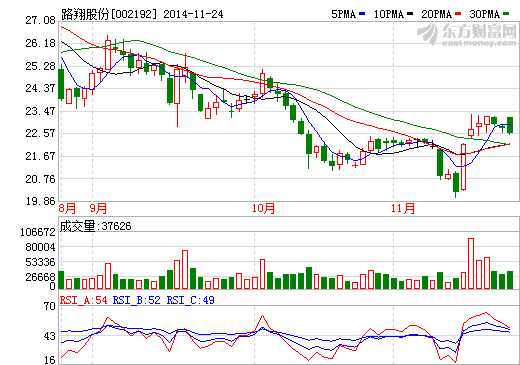Click the 53336 volume axis label
520x365 pixels.
[40, 262]
